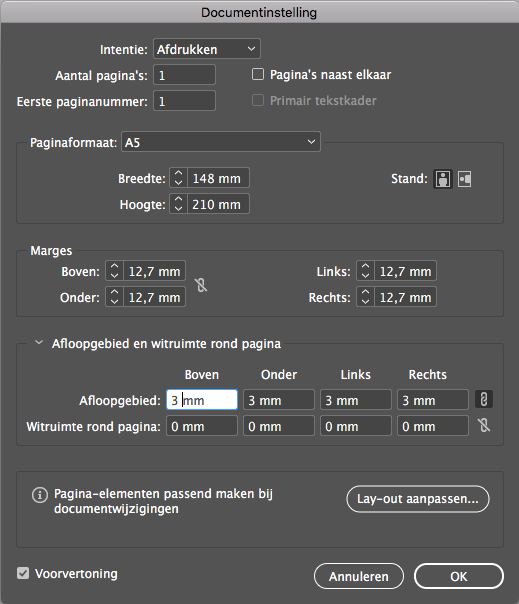Click the Hoogte stepper arrows
Viewport: 519px width, 604px height.
tap(178, 204)
